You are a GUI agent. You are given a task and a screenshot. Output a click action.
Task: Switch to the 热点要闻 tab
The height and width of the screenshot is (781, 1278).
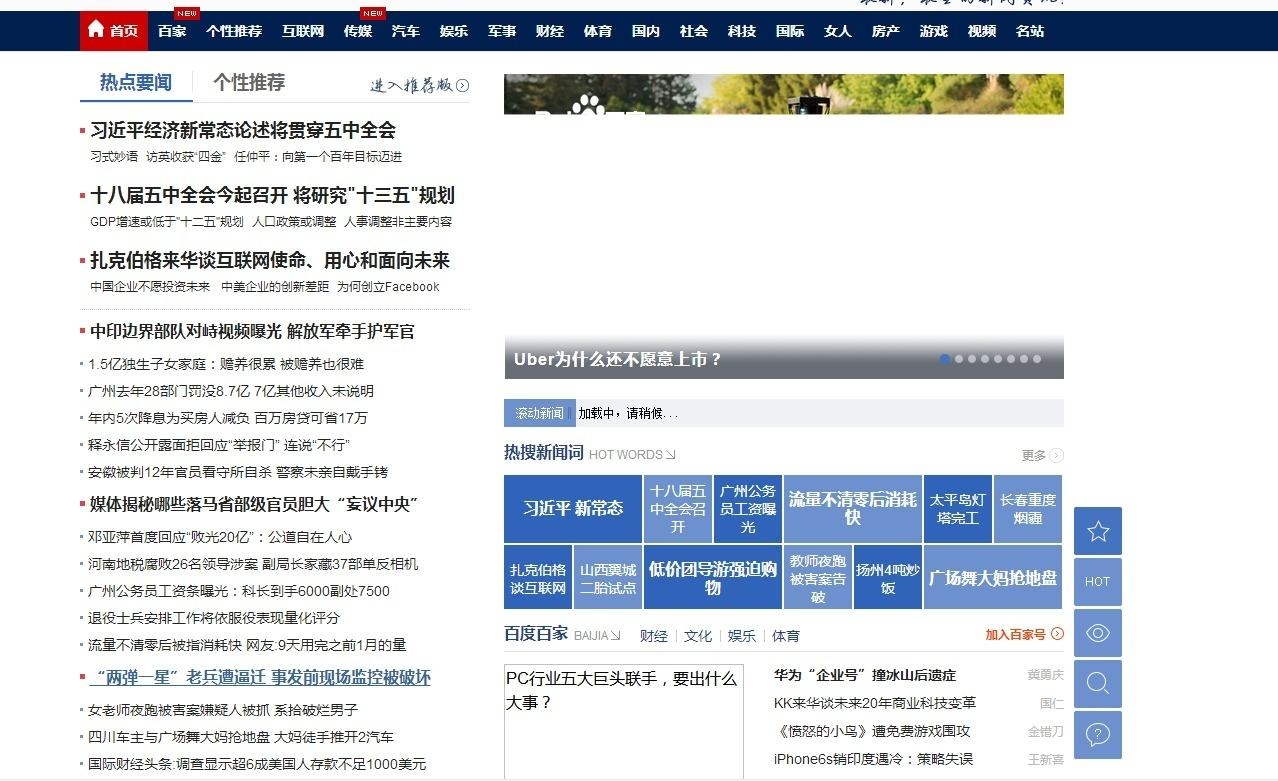(x=136, y=83)
